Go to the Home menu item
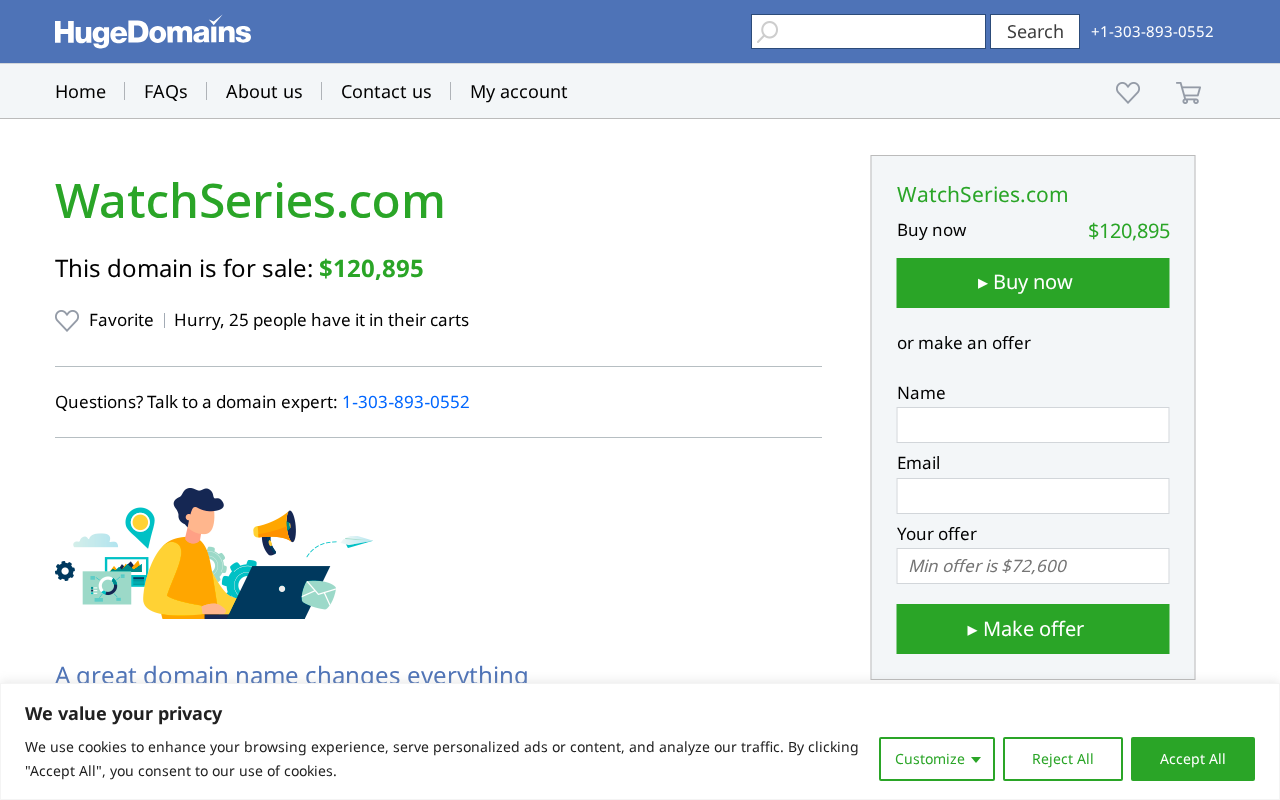 click(x=80, y=91)
